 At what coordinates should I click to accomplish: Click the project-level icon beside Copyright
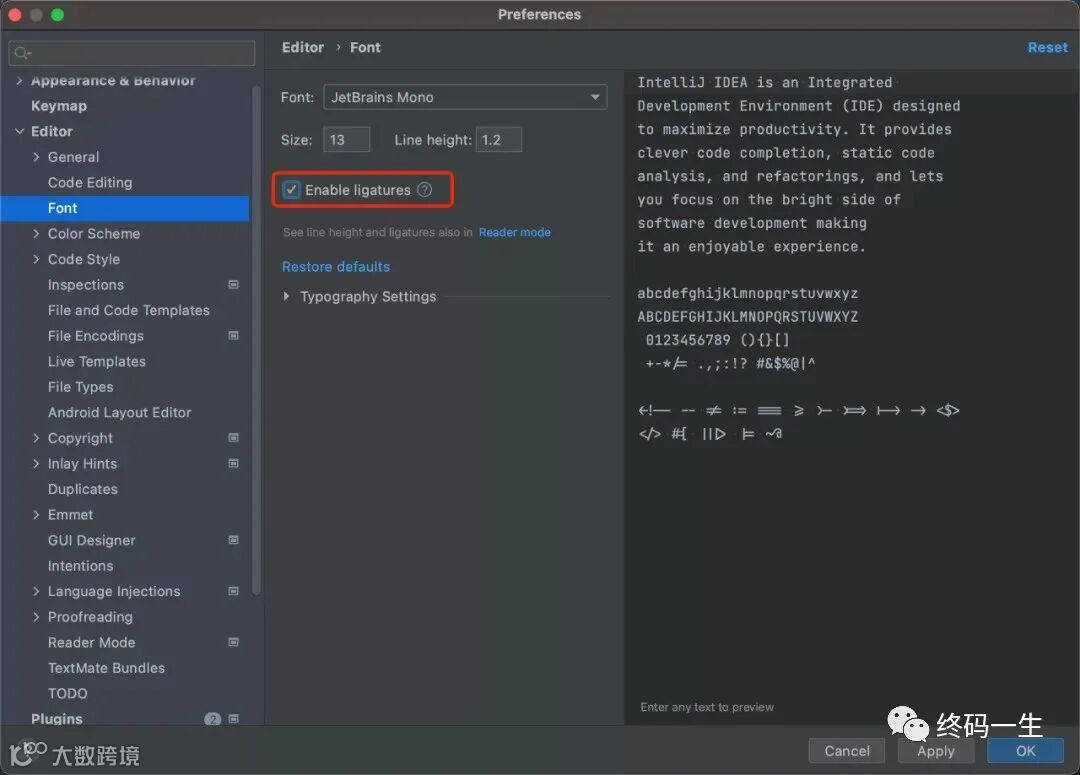point(233,437)
